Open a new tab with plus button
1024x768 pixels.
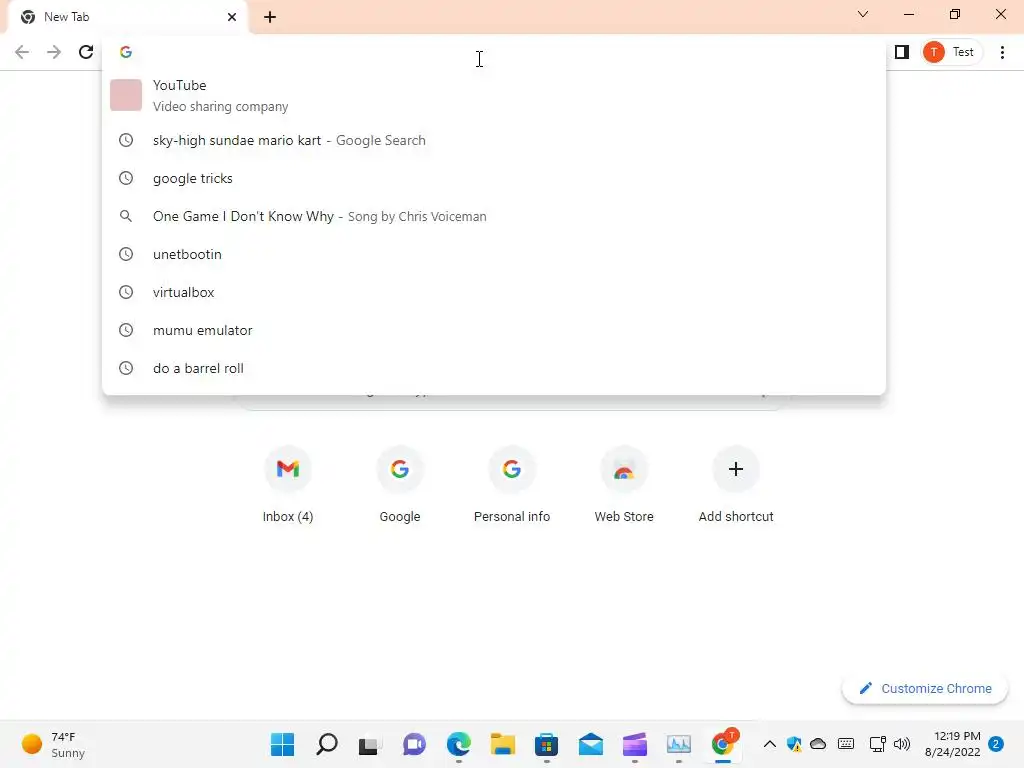[270, 17]
